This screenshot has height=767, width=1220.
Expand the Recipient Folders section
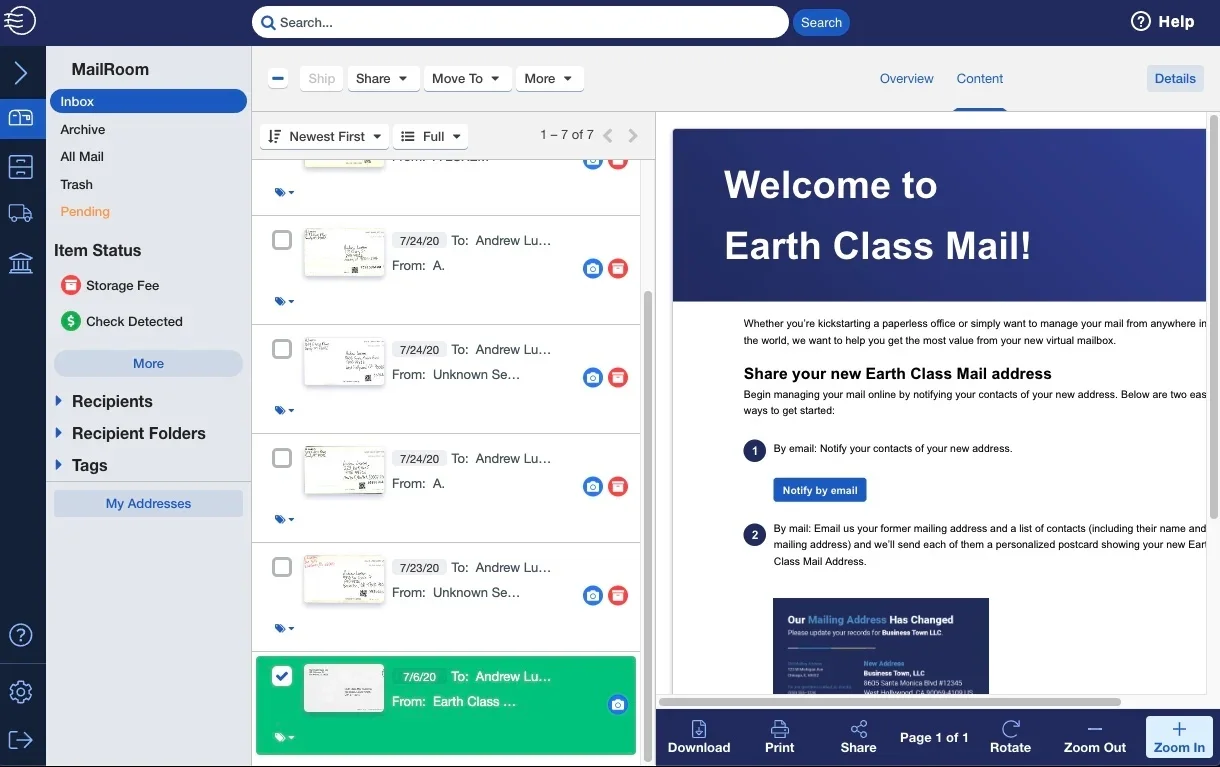[130, 433]
